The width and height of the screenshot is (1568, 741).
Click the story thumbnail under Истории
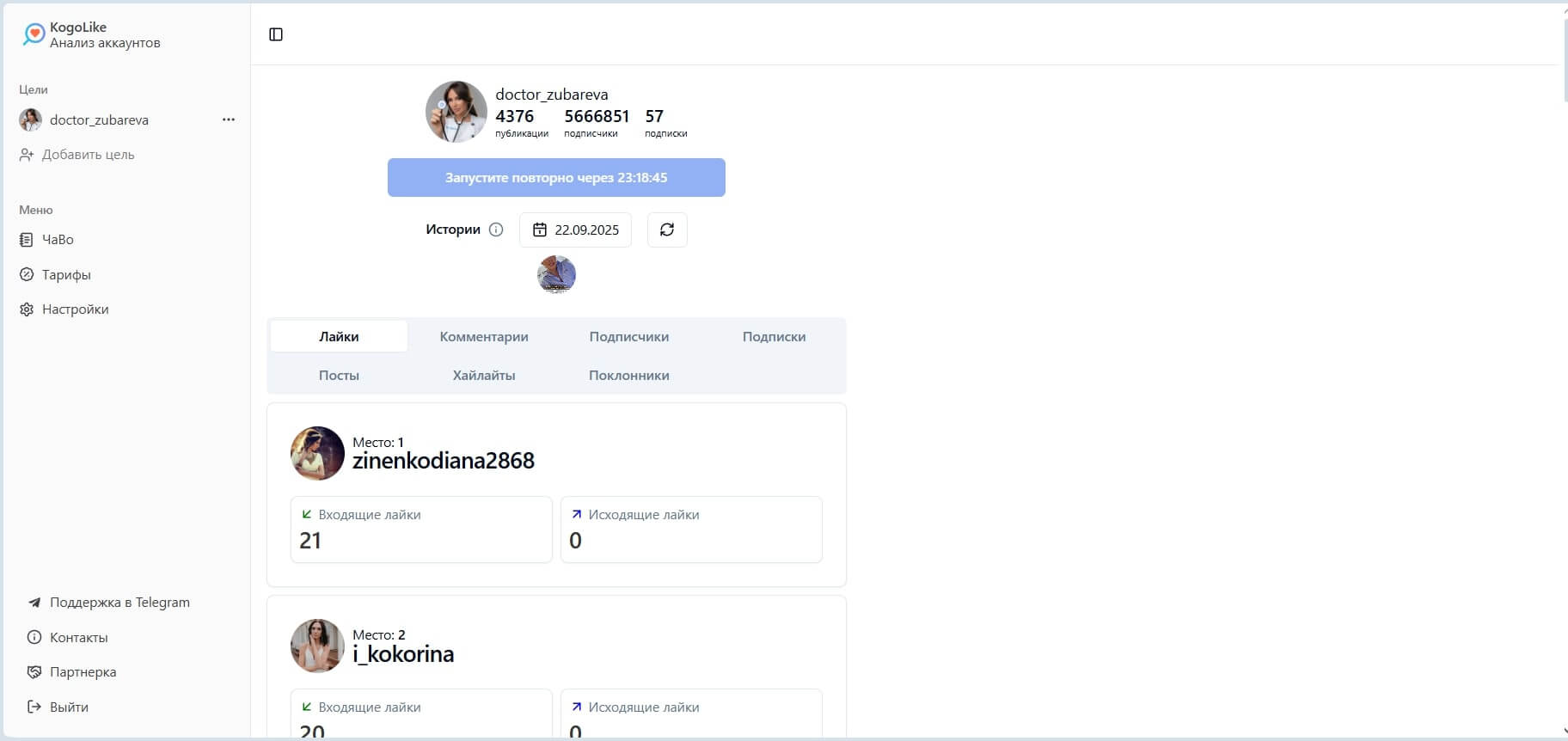(556, 274)
